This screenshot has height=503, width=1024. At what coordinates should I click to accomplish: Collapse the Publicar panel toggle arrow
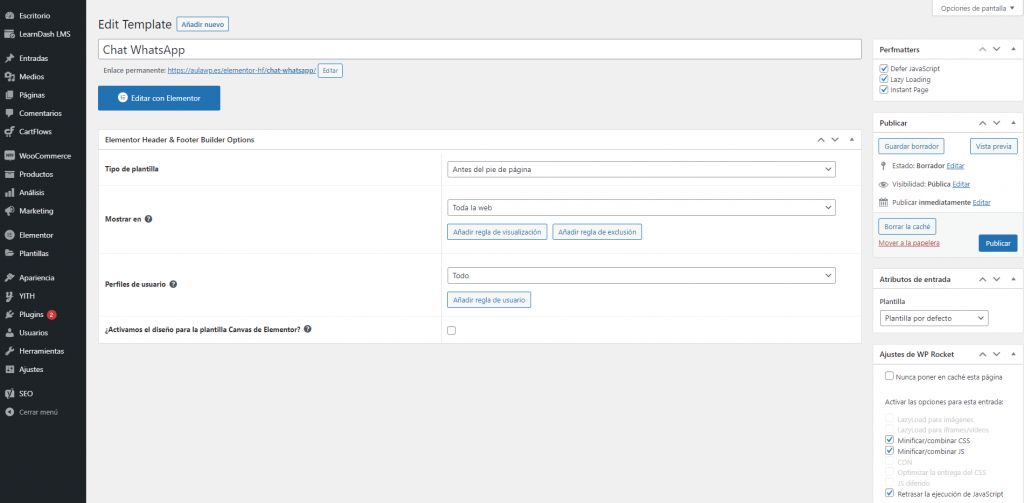click(x=1013, y=123)
